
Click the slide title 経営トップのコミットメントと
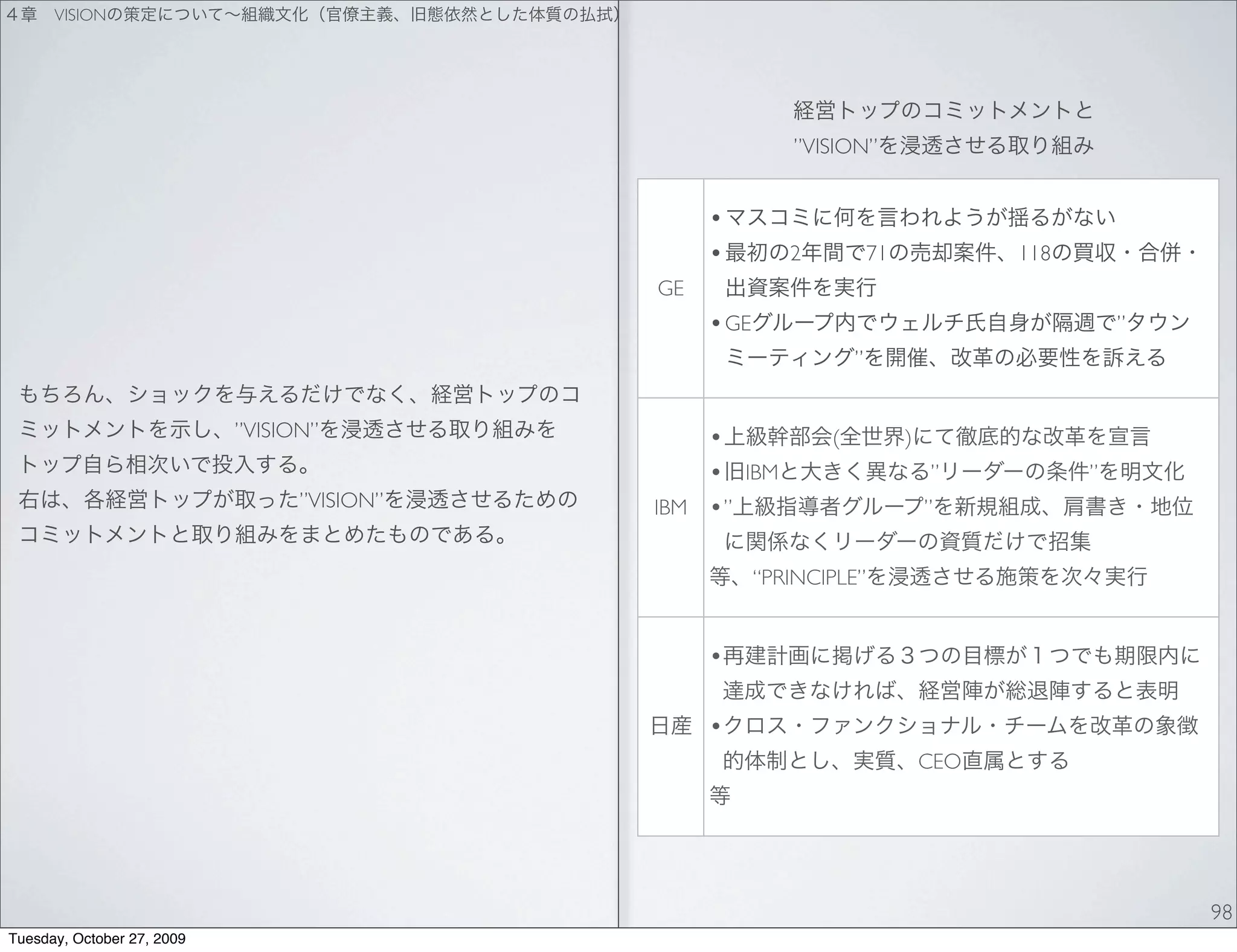click(x=943, y=111)
